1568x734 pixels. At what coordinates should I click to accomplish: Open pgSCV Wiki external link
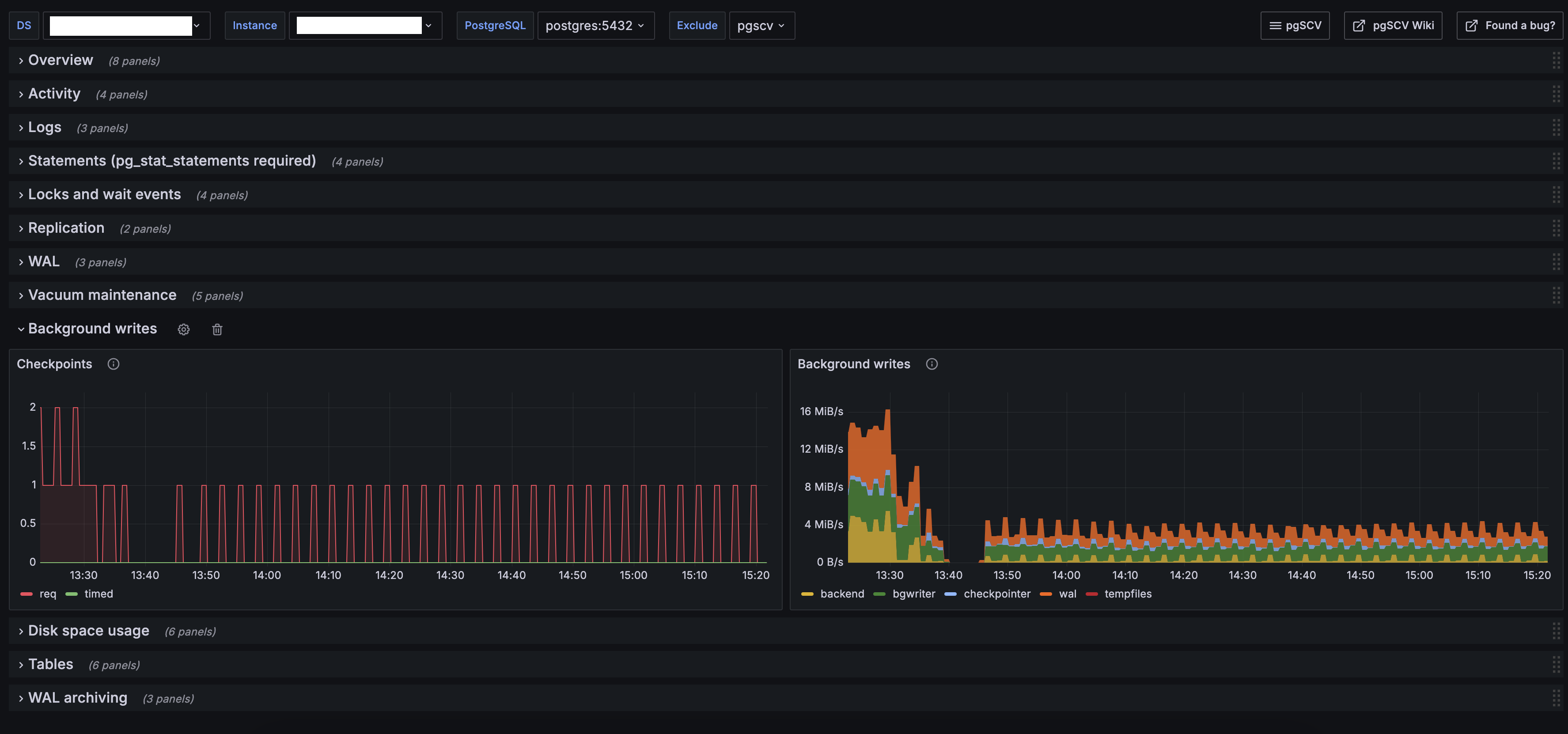pos(1393,26)
